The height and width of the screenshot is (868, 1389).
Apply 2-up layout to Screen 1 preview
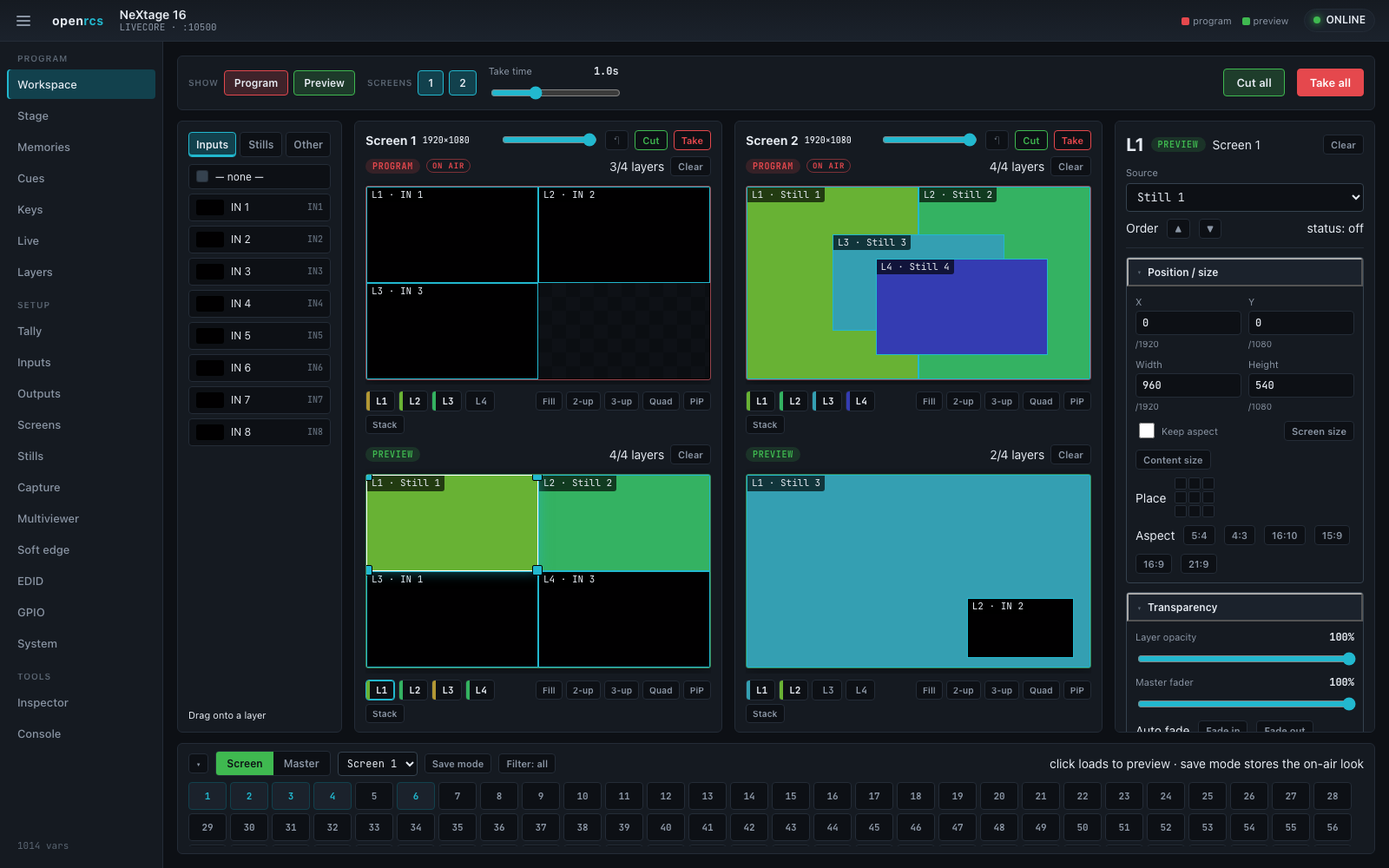(x=583, y=690)
